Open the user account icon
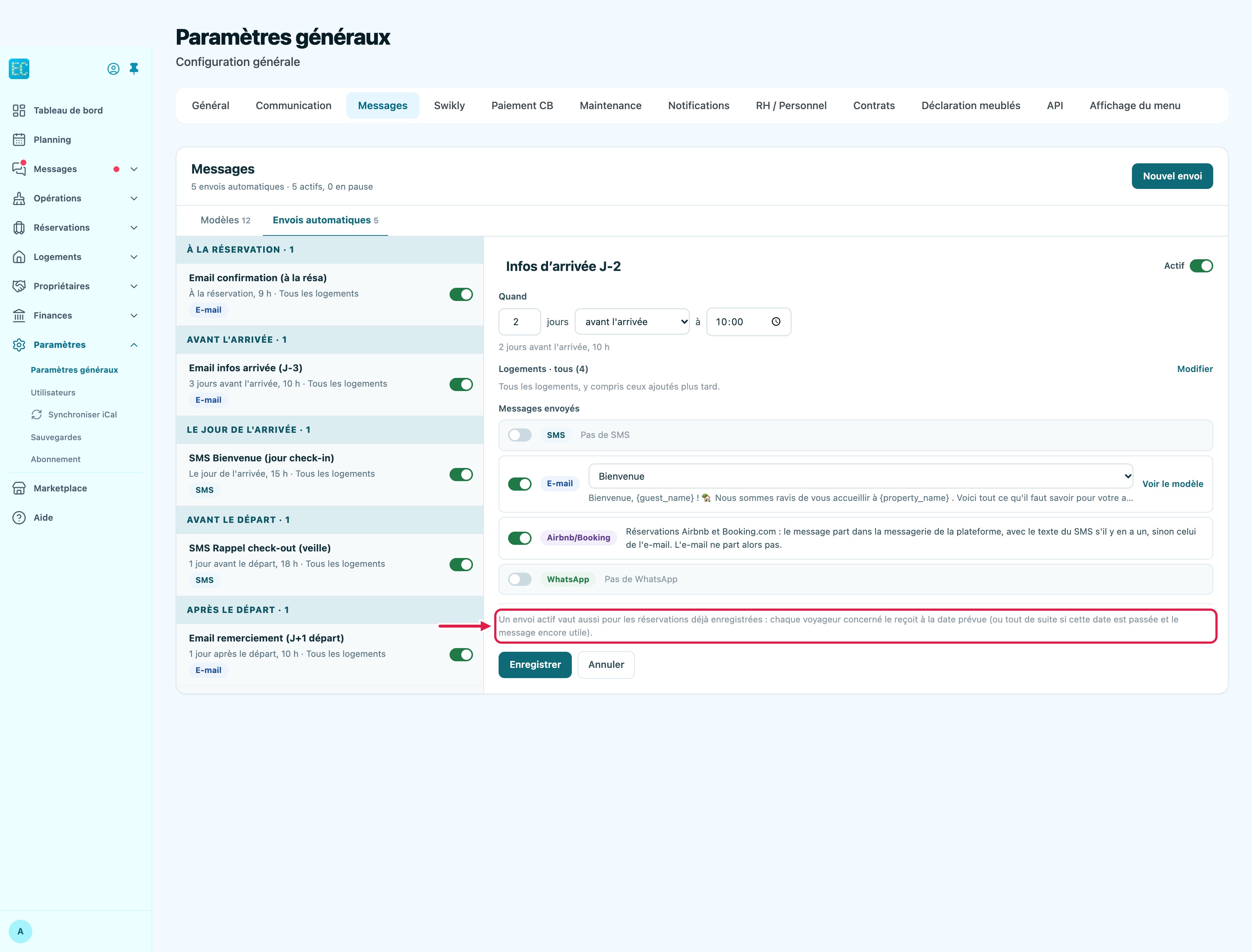The width and height of the screenshot is (1252, 952). [x=113, y=68]
